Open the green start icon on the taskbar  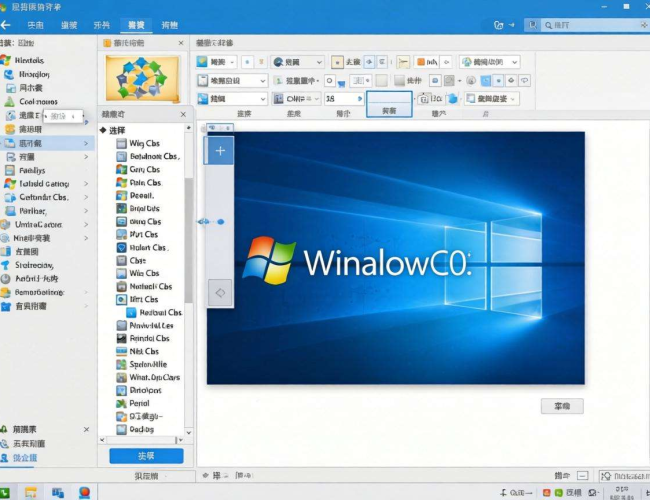(5, 493)
